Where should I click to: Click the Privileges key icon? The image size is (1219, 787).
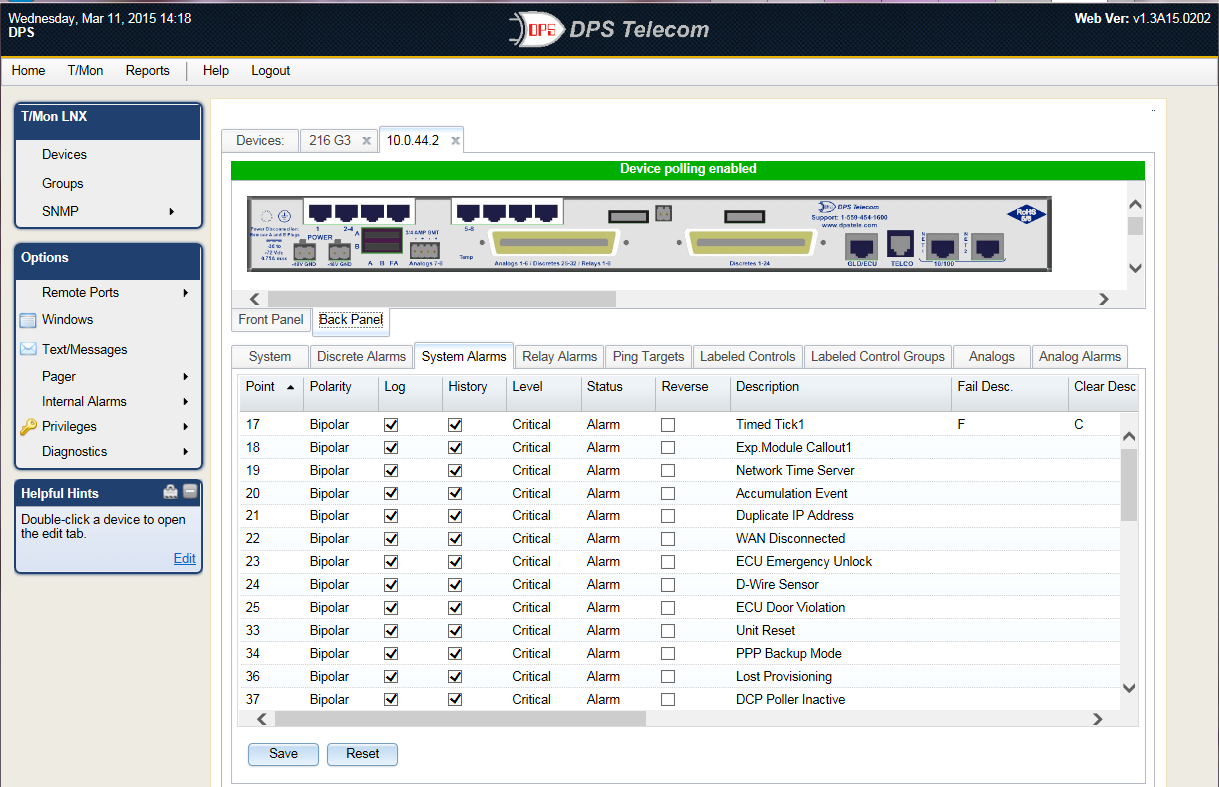point(28,427)
